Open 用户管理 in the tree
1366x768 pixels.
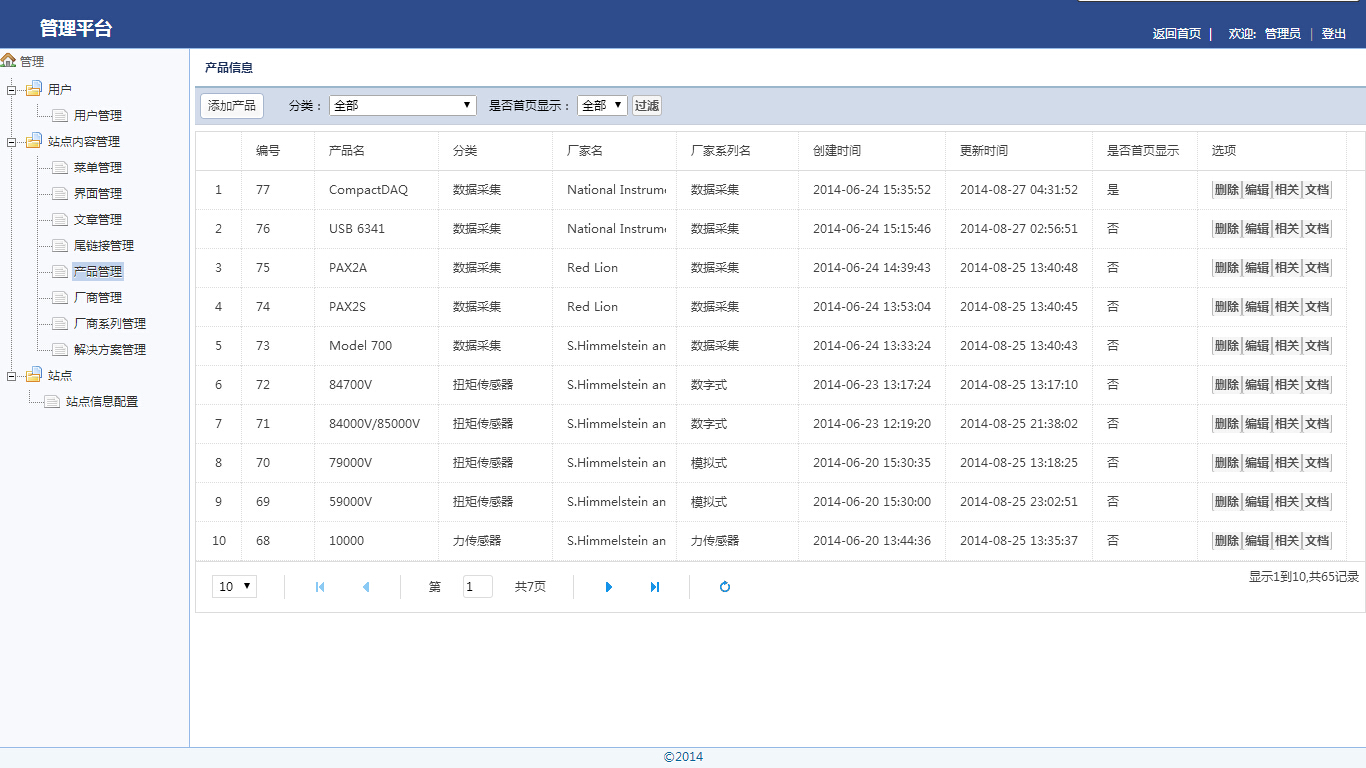click(x=98, y=116)
